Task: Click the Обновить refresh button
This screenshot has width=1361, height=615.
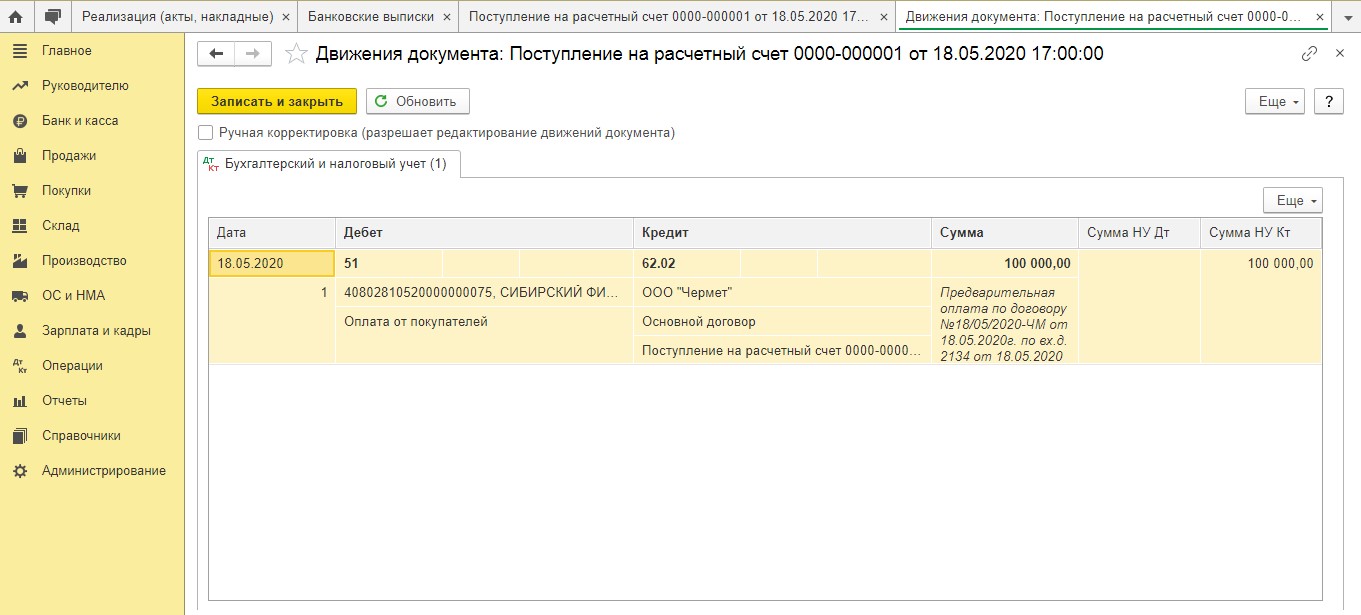Action: pos(417,102)
